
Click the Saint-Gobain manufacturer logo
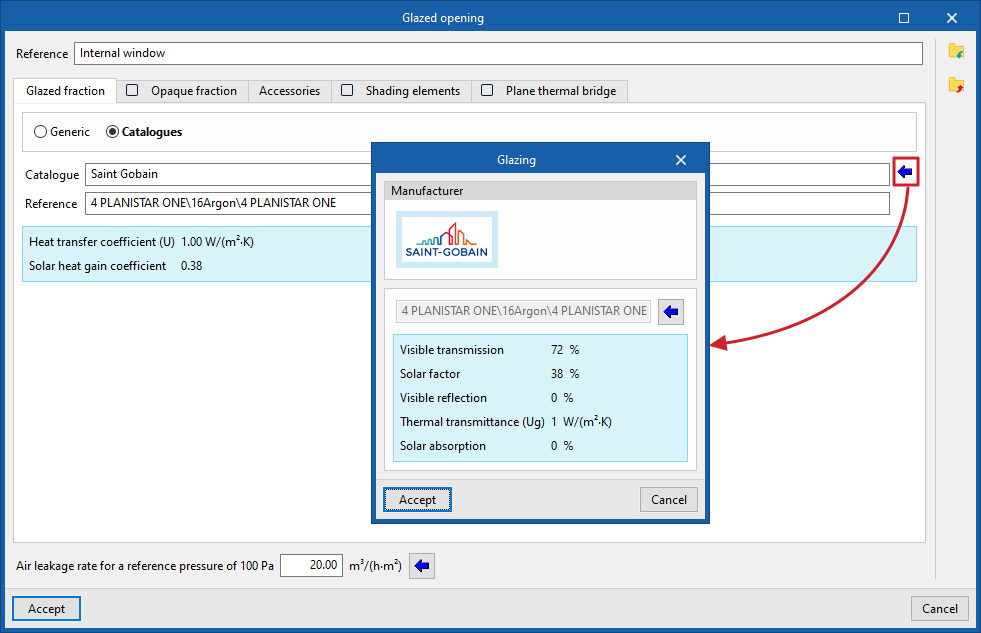tap(447, 240)
